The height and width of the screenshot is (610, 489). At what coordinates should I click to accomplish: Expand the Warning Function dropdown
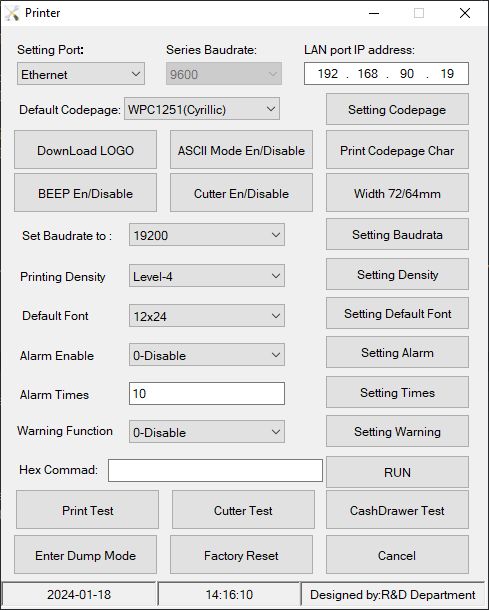(x=207, y=432)
